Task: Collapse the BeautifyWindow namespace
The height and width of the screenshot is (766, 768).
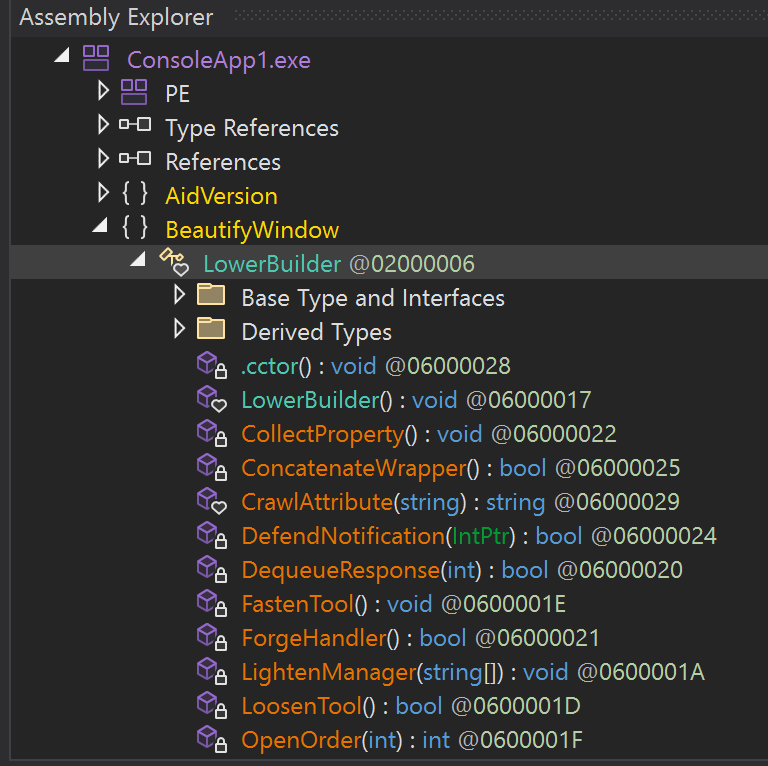Action: tap(100, 229)
